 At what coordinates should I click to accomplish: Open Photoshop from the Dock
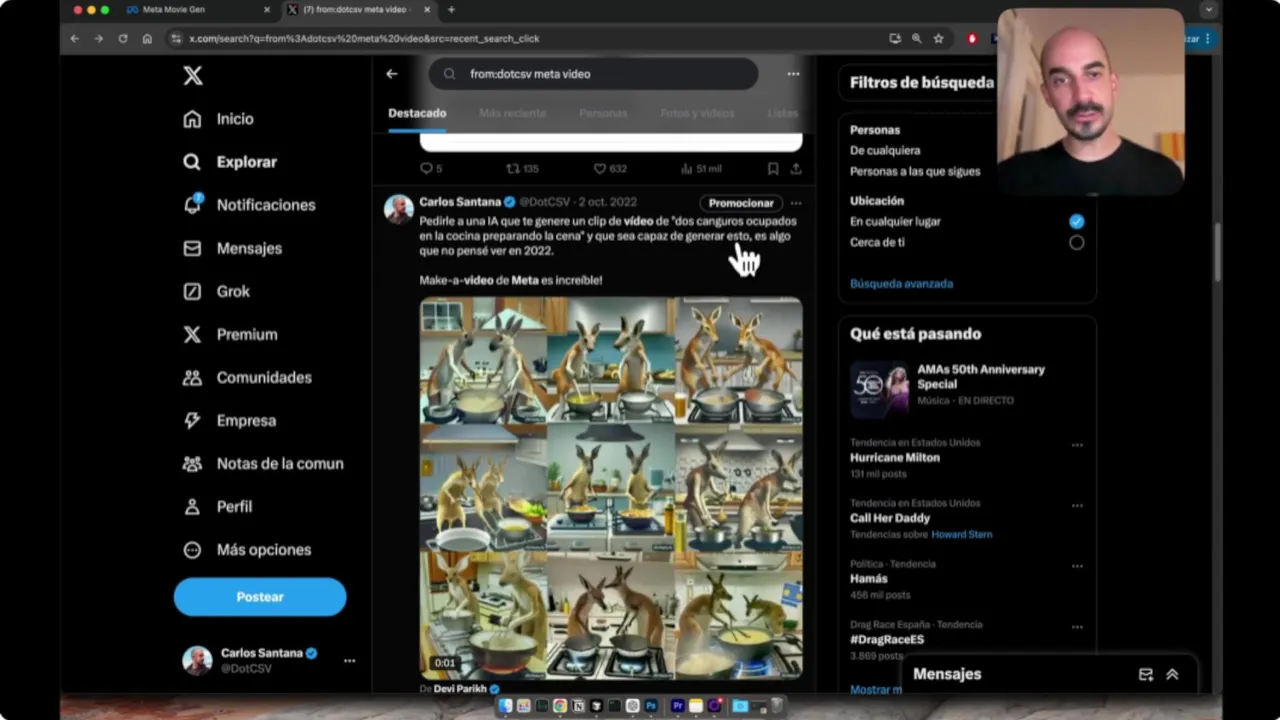point(651,706)
